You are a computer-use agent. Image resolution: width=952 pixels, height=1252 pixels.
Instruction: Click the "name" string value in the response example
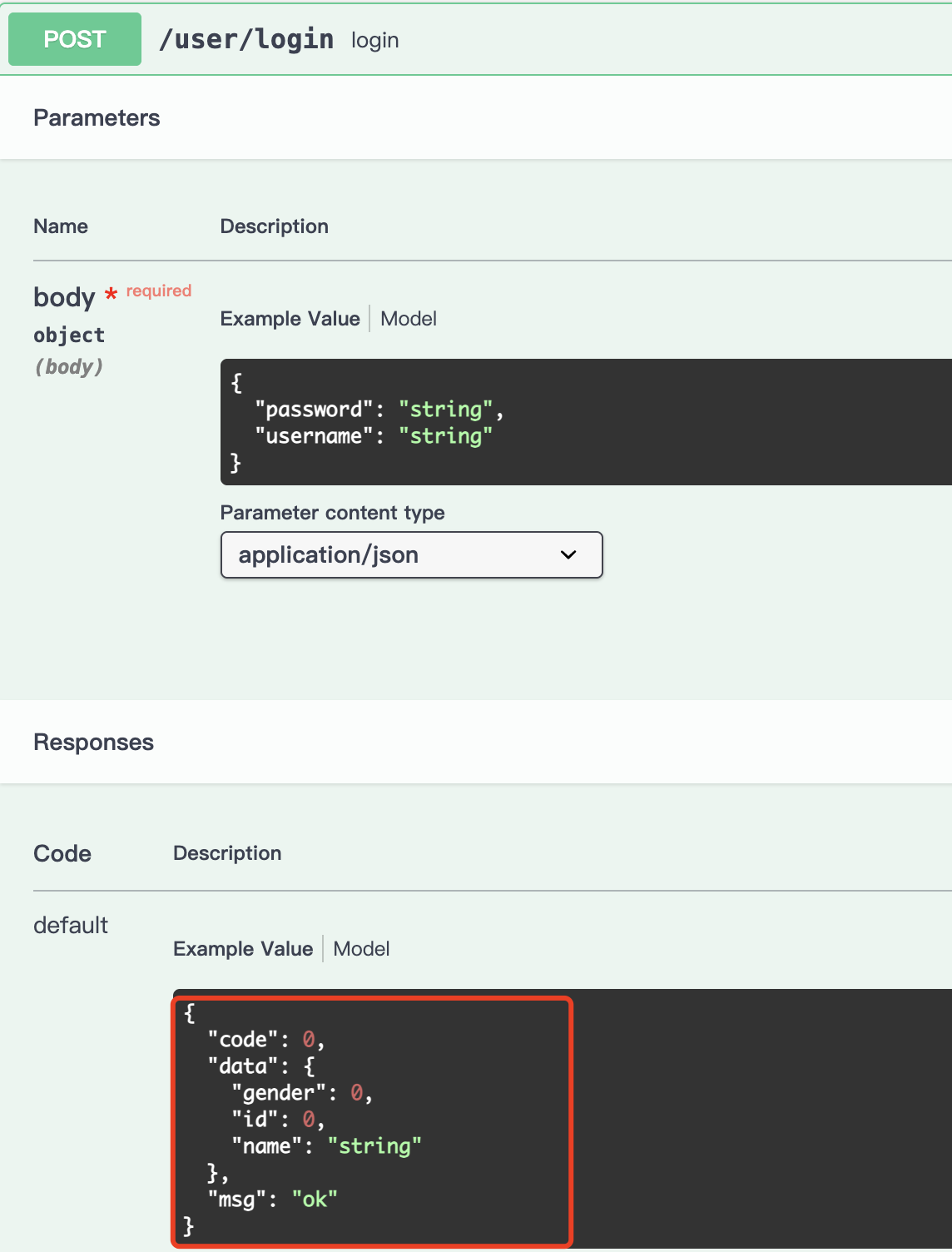(374, 1146)
